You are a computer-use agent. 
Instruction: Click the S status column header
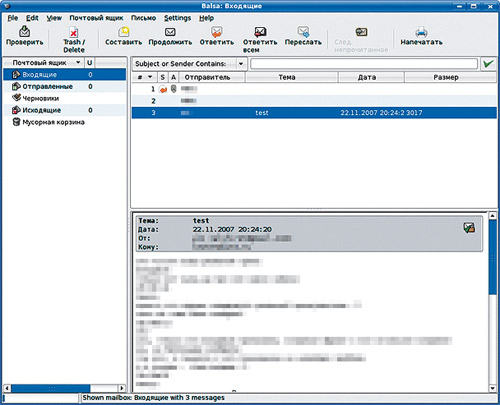tap(162, 77)
